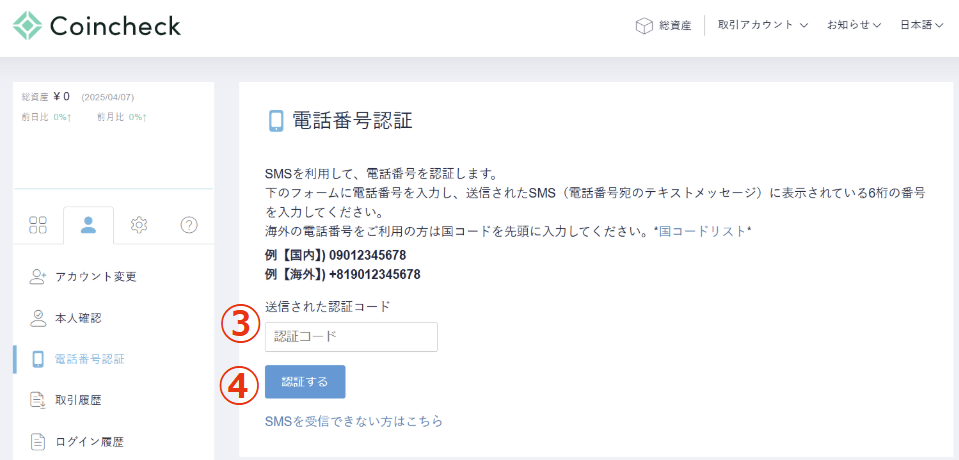959x460 pixels.
Task: Click the アカウント変更 person icon
Action: click(x=38, y=276)
